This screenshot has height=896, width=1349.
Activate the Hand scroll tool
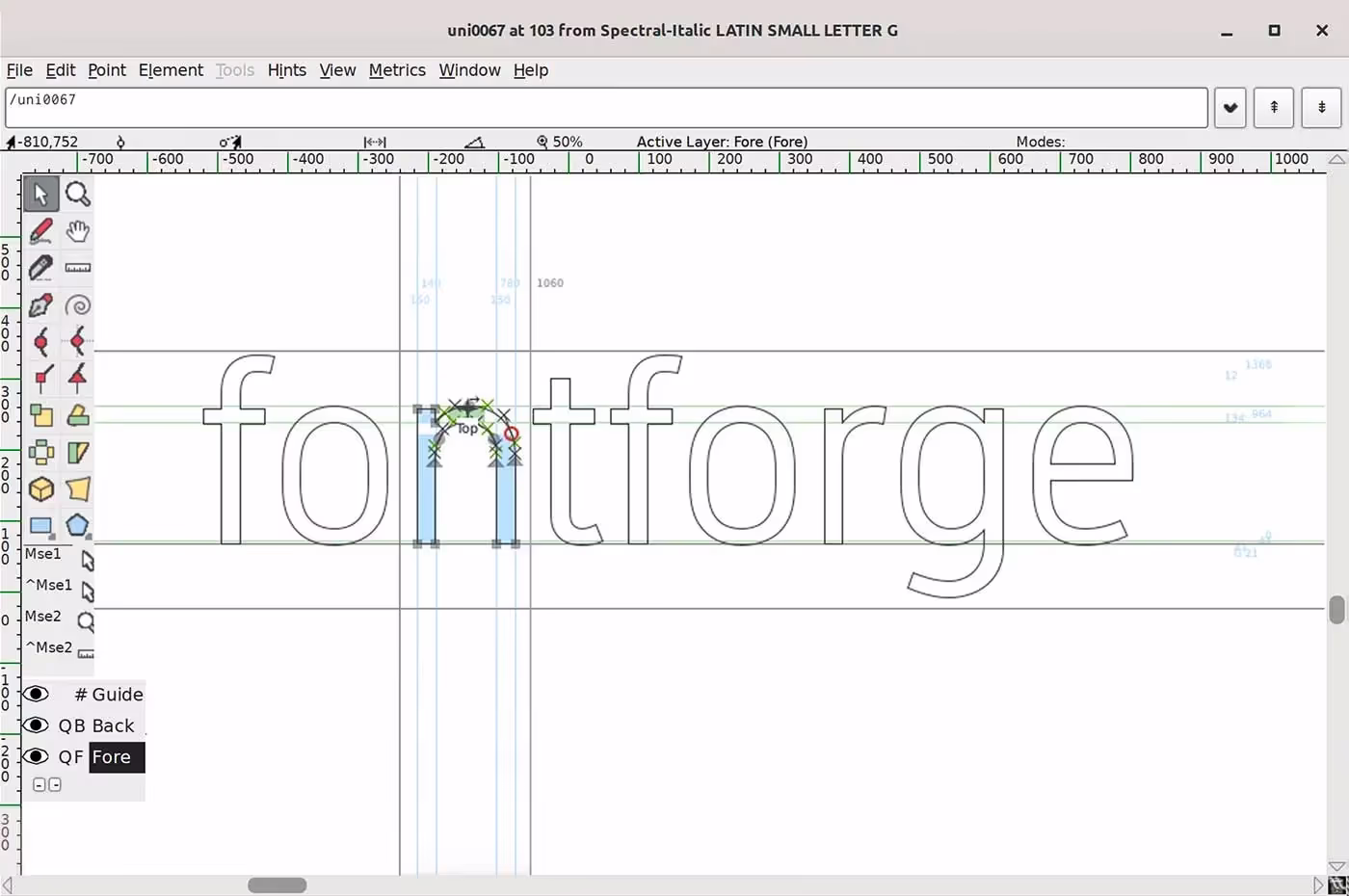(x=78, y=231)
